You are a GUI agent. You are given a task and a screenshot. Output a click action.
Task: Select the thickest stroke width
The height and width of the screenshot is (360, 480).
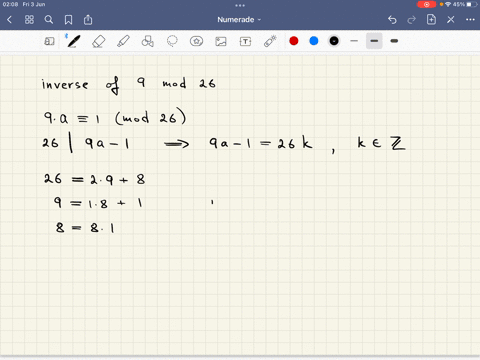[x=394, y=41]
